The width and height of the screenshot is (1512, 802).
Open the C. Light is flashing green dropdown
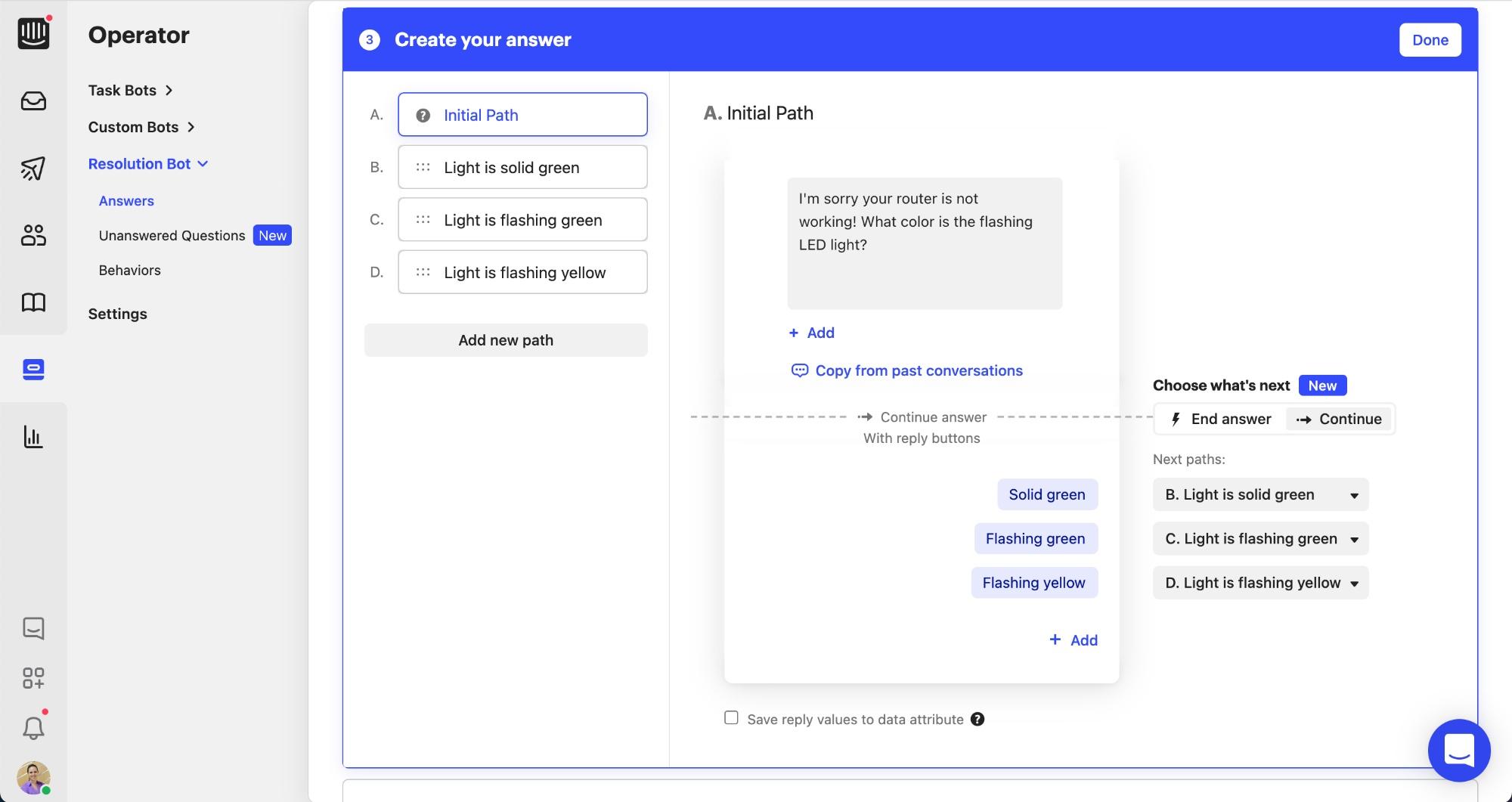[1261, 539]
